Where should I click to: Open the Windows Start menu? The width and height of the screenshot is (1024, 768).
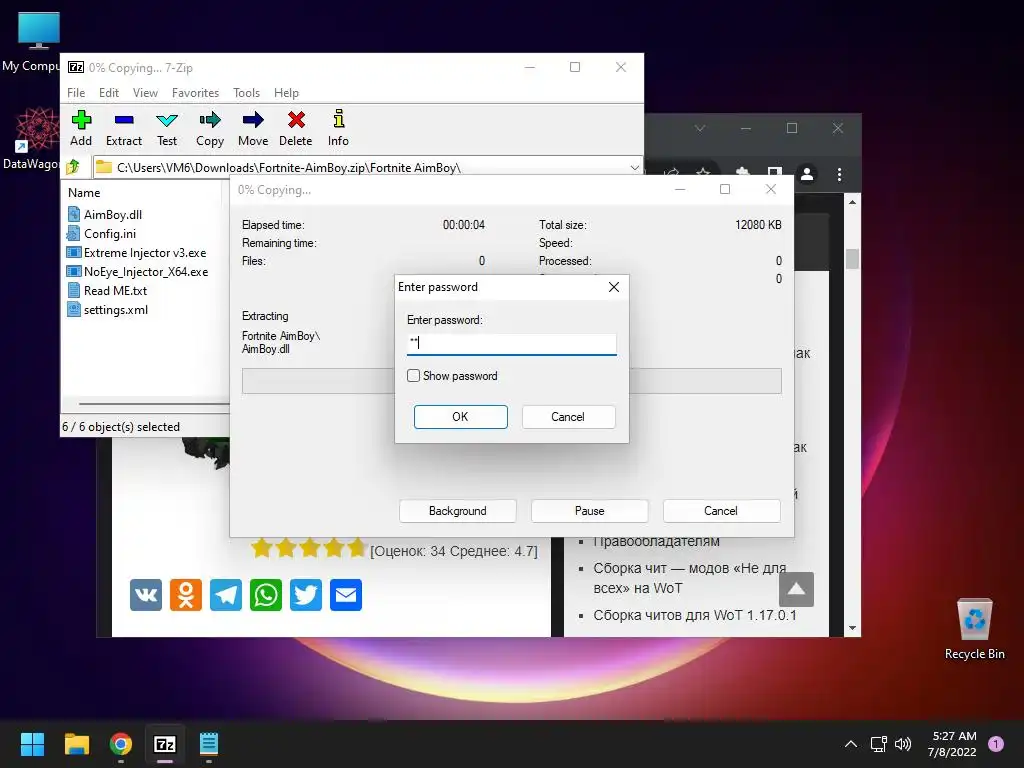click(x=32, y=744)
